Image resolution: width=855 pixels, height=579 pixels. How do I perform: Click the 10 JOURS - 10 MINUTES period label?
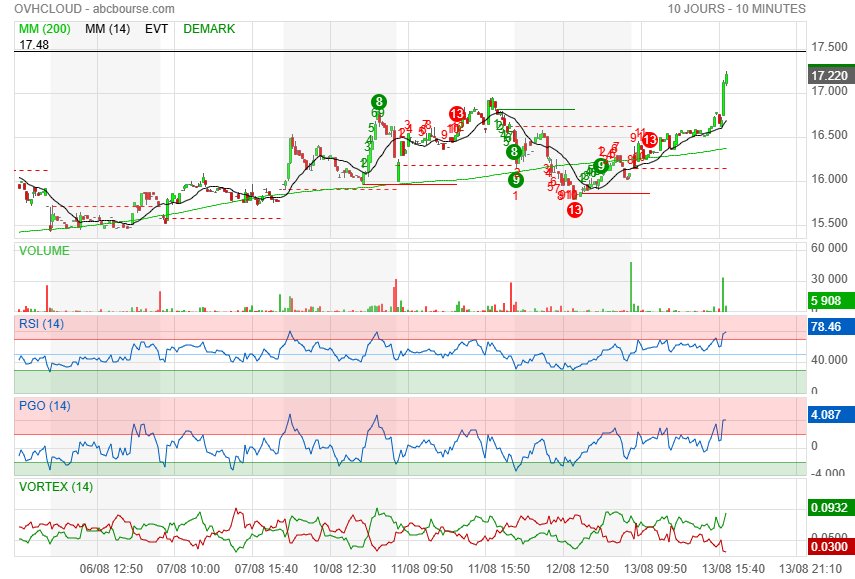737,9
